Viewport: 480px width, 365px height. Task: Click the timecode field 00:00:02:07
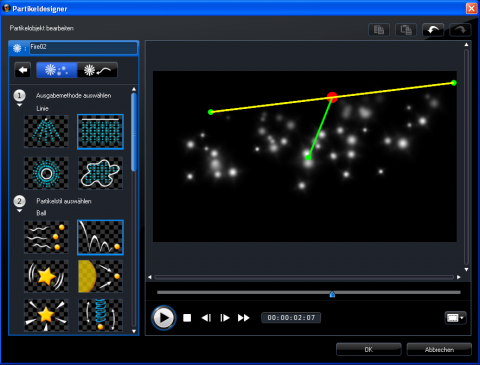[291, 318]
